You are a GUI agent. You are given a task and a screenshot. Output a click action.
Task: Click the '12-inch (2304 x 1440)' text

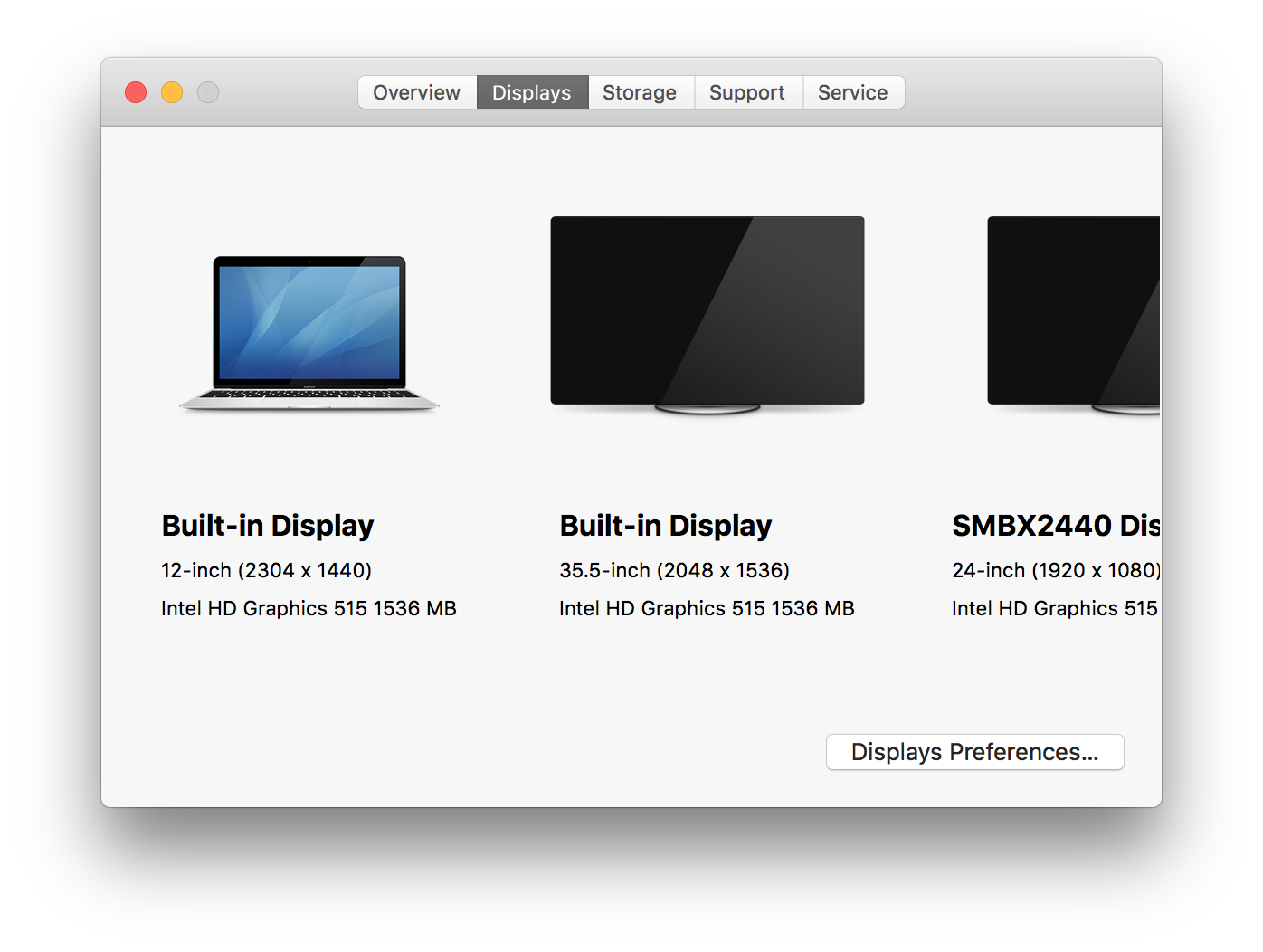[267, 571]
